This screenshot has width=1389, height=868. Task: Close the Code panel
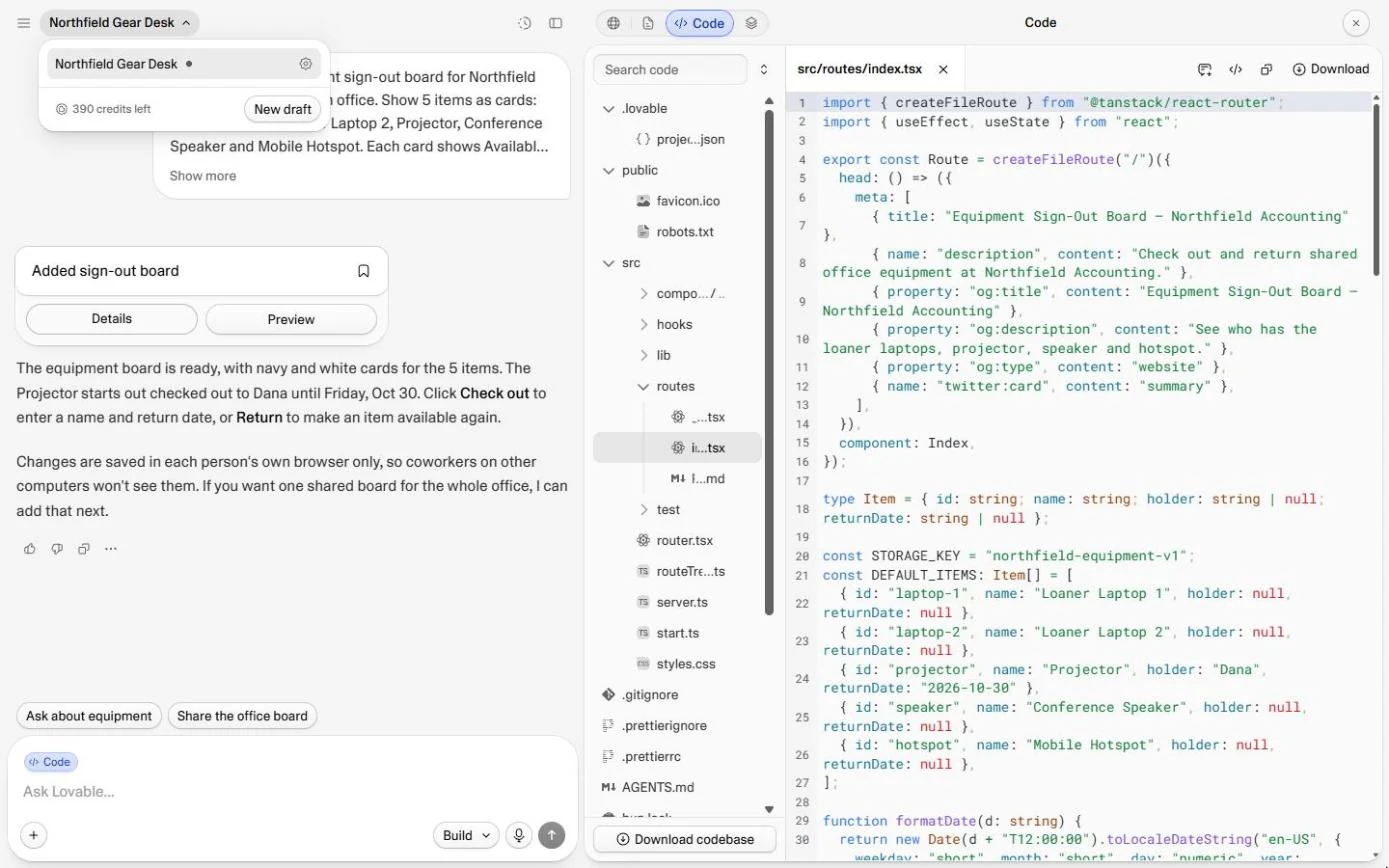1355,23
